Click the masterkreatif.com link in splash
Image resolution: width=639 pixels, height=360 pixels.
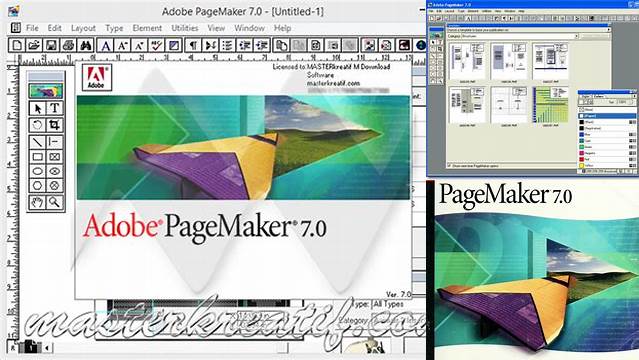[x=333, y=83]
